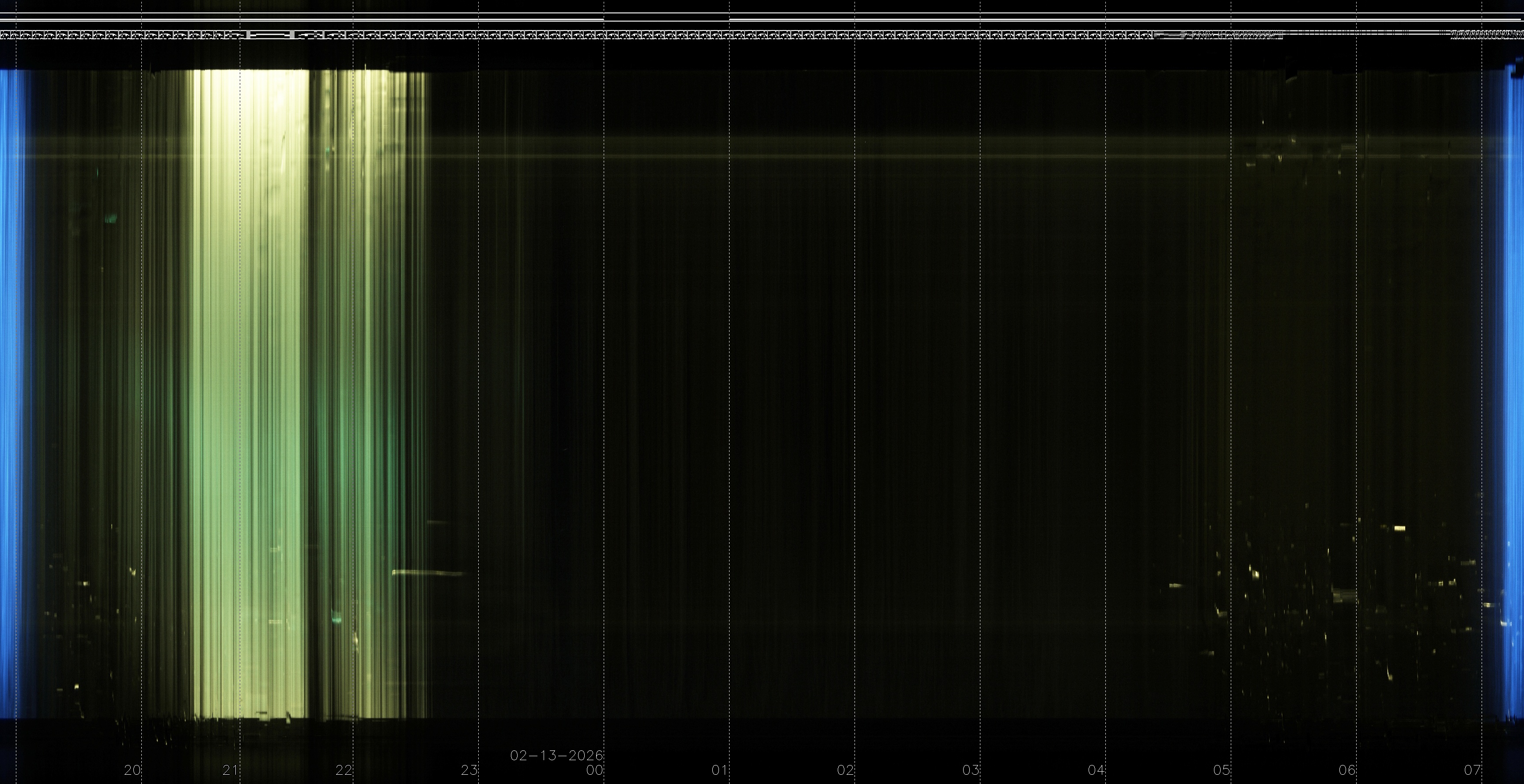Click the 21 hour label
Screen dimensions: 1524x784
231,770
